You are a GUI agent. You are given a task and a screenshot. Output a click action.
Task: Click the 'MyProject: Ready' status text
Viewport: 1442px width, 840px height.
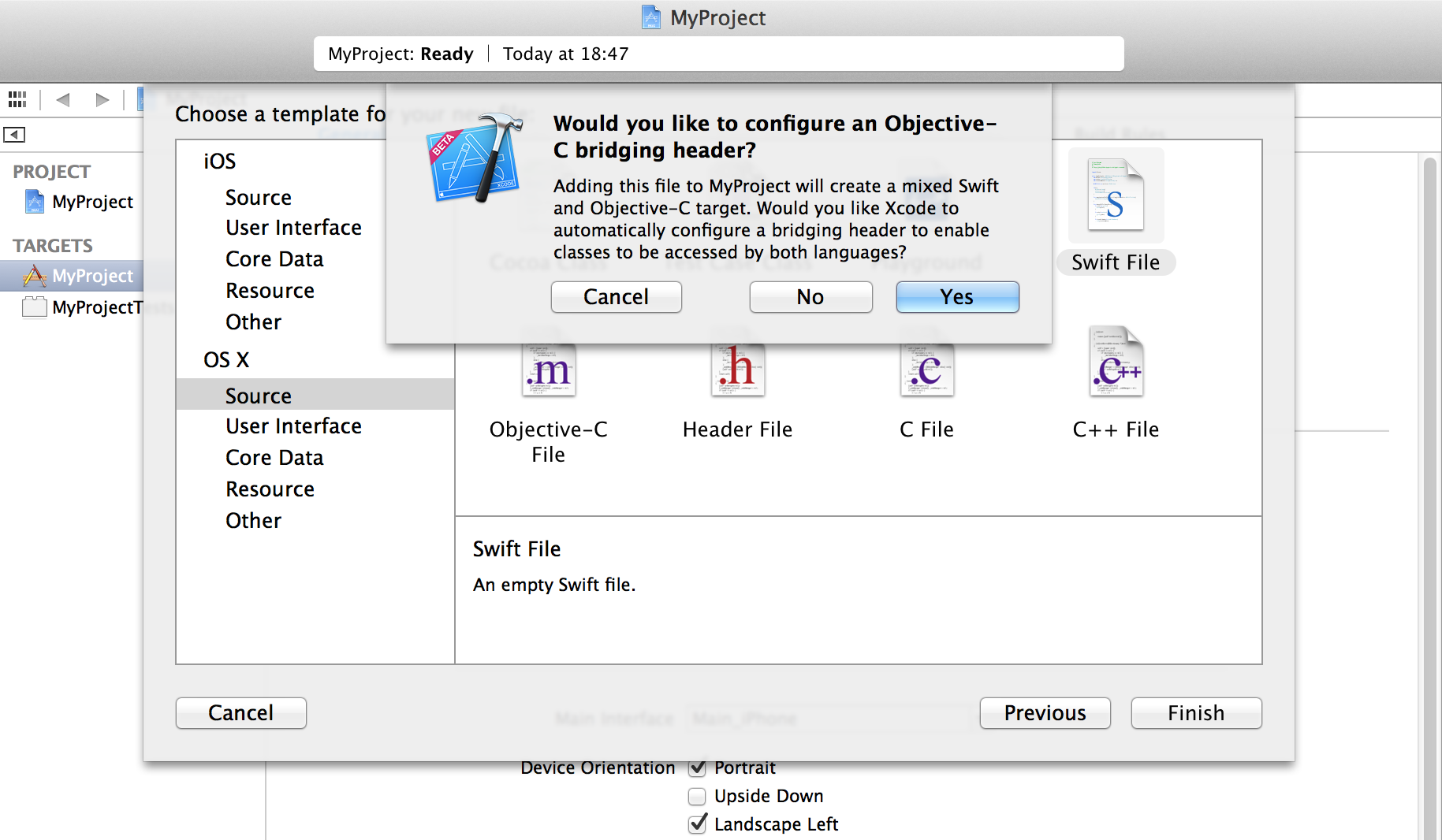(401, 54)
